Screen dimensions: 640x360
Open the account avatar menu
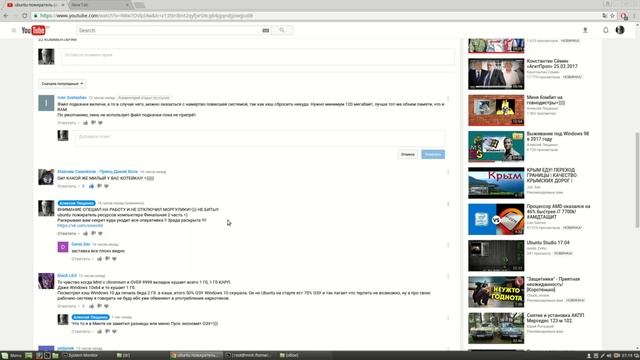[620, 30]
